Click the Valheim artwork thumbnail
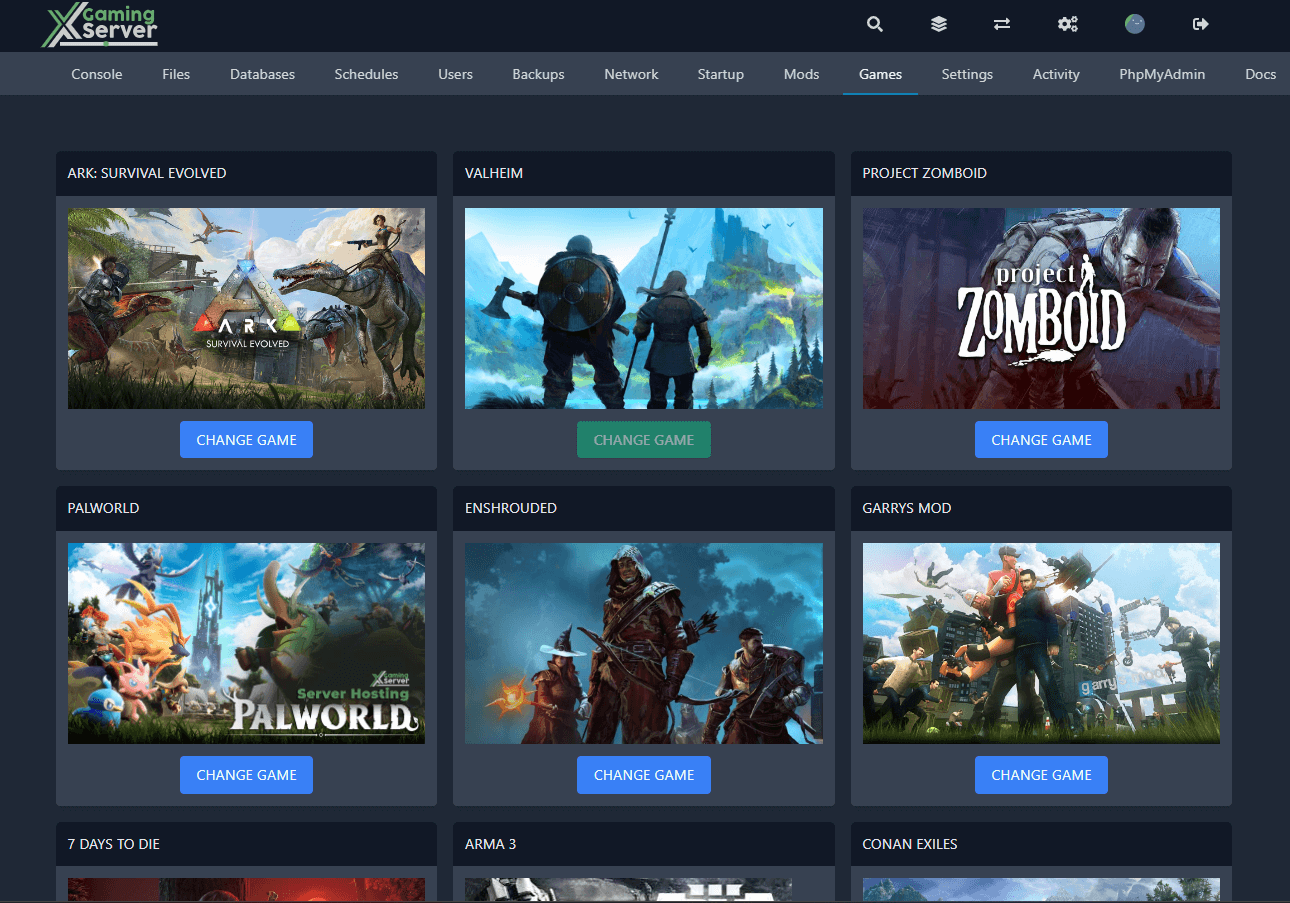The image size is (1290, 903). (x=644, y=308)
